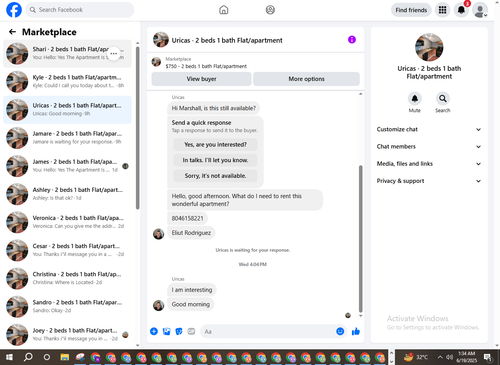
Task: Open the James conversation
Action: click(x=67, y=166)
